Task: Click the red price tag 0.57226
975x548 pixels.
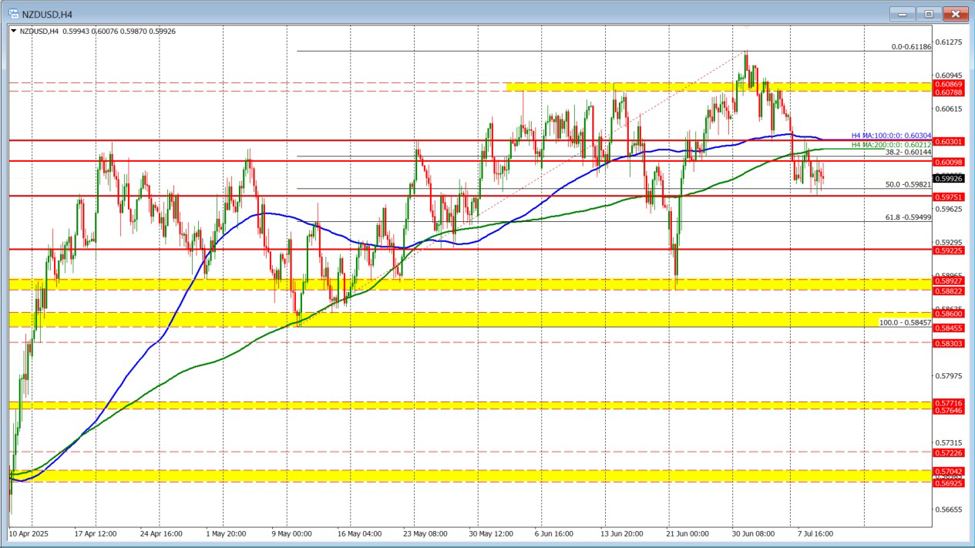Action: pyautogui.click(x=949, y=453)
